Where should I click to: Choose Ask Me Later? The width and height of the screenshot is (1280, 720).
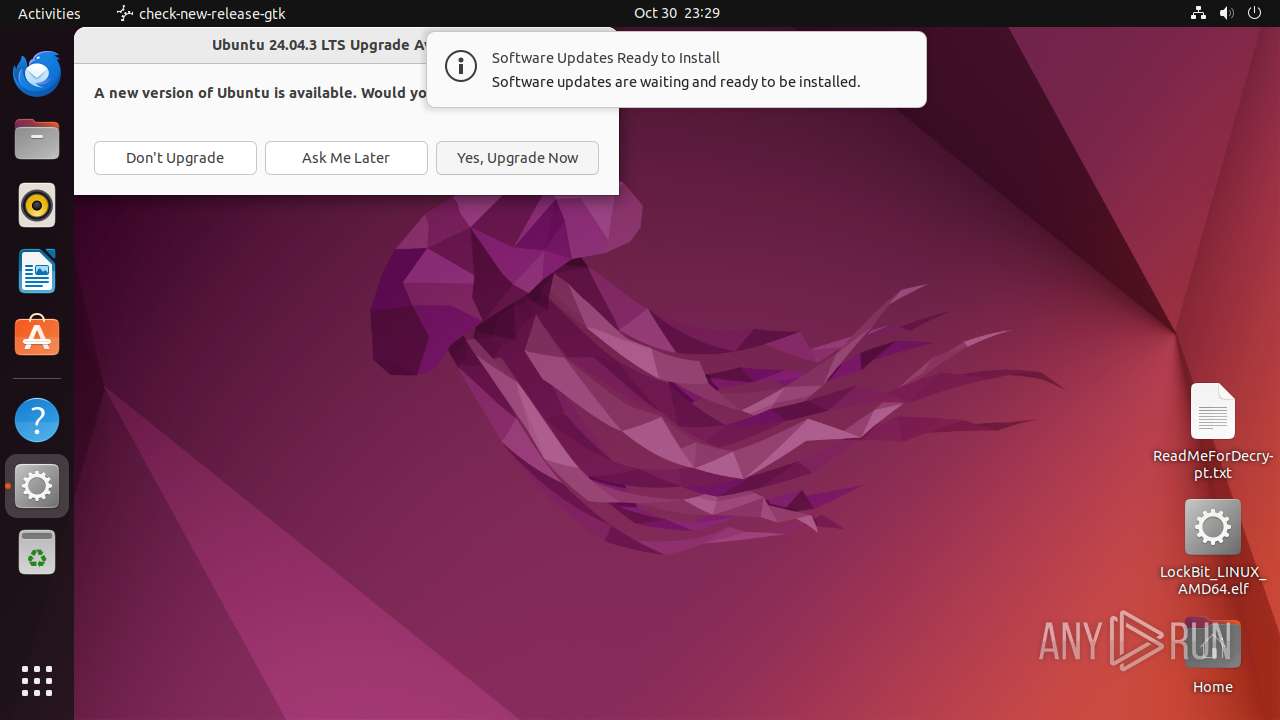pos(346,158)
